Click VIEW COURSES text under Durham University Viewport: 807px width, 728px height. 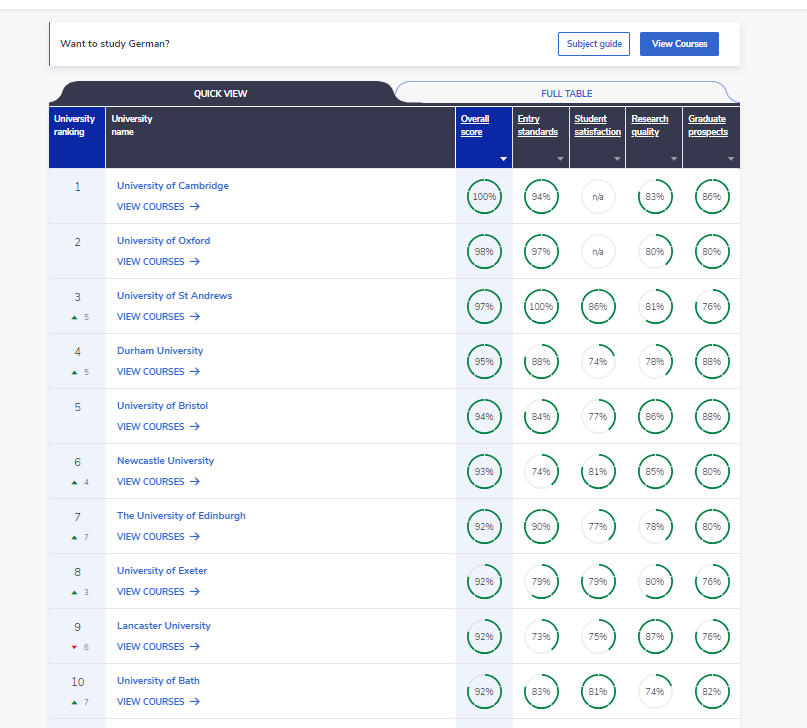pos(150,372)
